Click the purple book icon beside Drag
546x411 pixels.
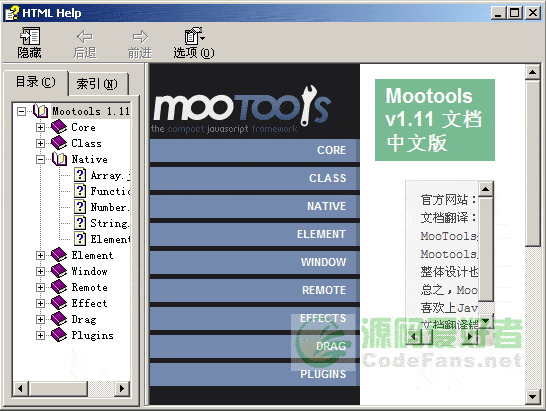59,319
